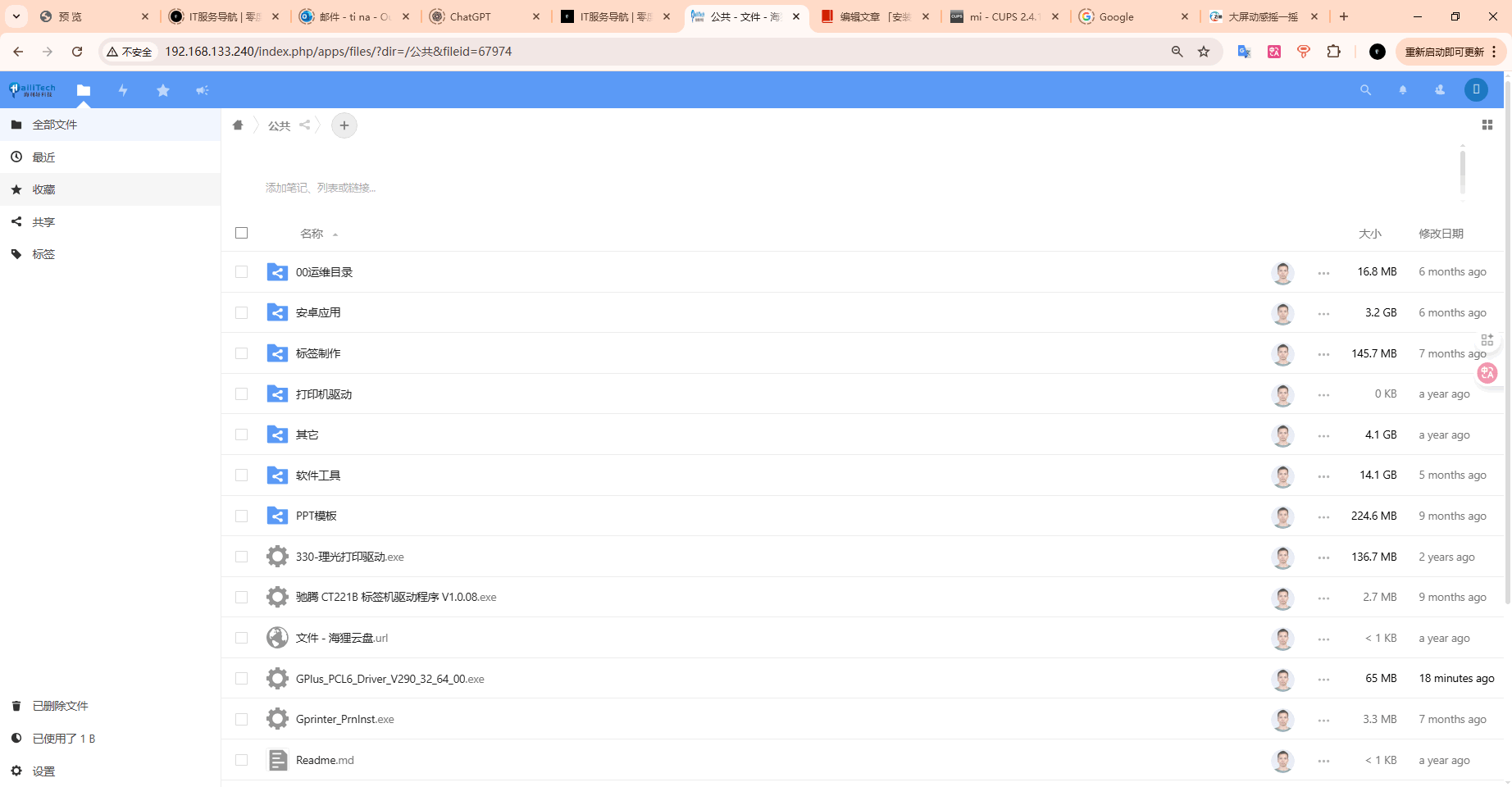1512x787 pixels.
Task: Switch to grid view layout
Action: pos(1487,125)
